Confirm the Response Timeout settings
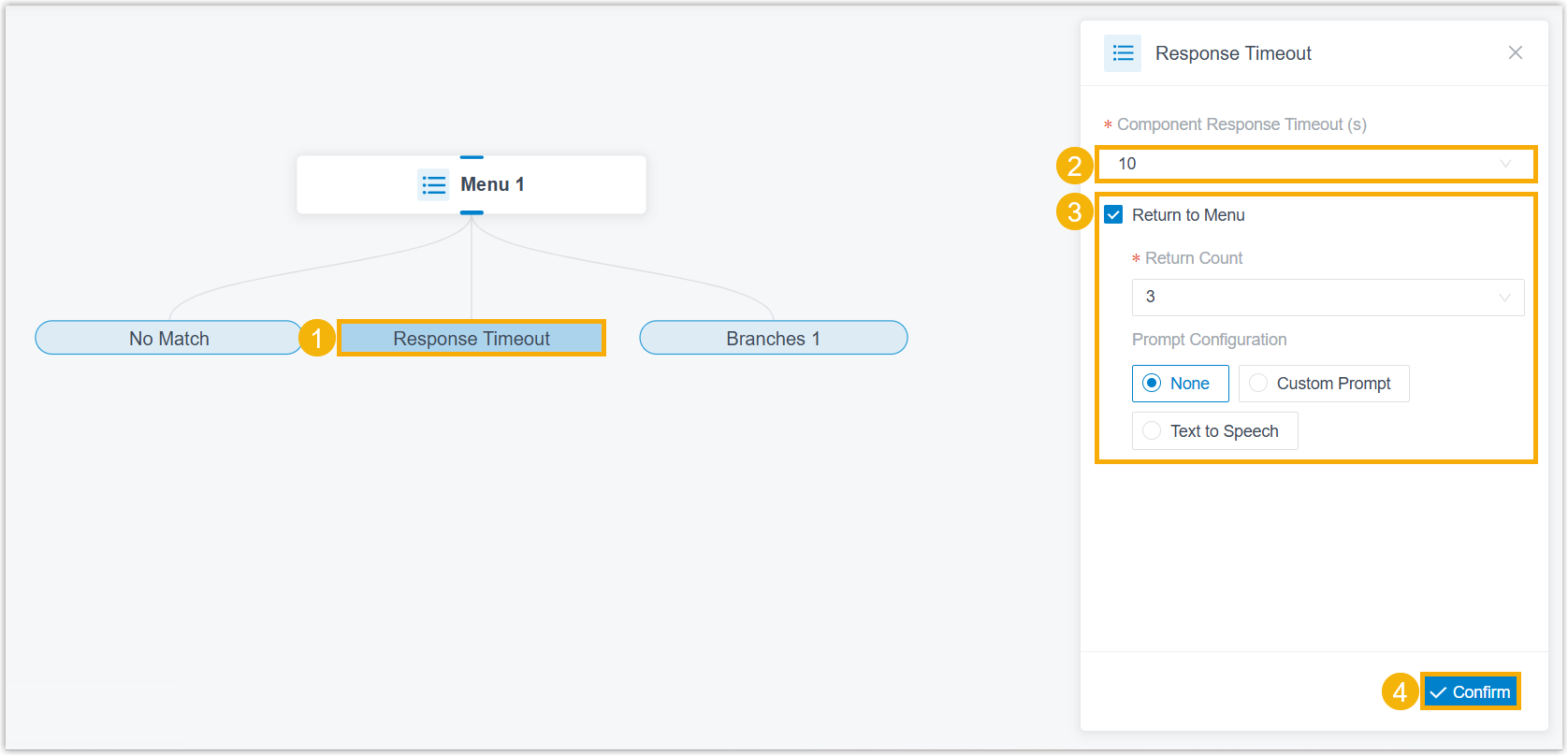1568x756 pixels. coord(1470,691)
